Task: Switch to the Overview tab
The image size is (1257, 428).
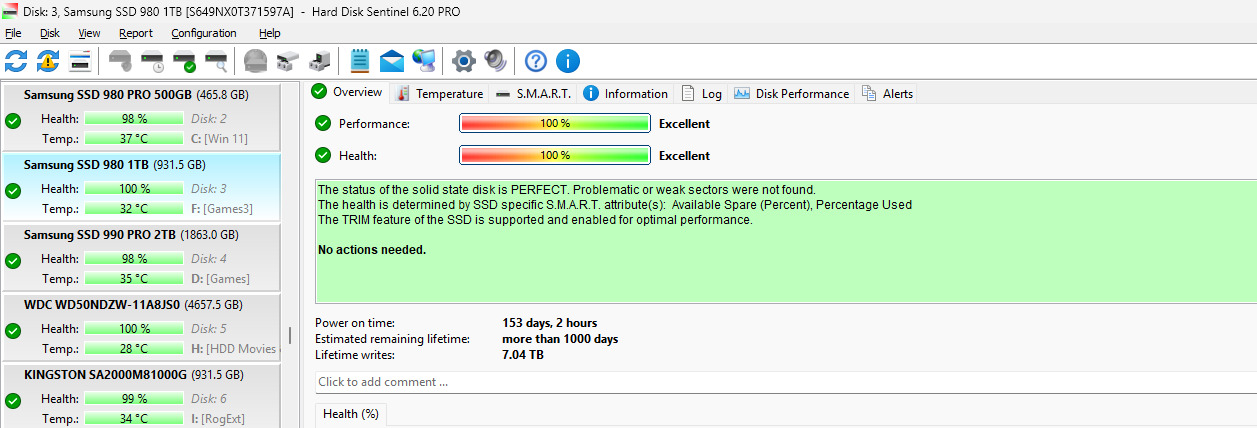Action: click(x=347, y=92)
